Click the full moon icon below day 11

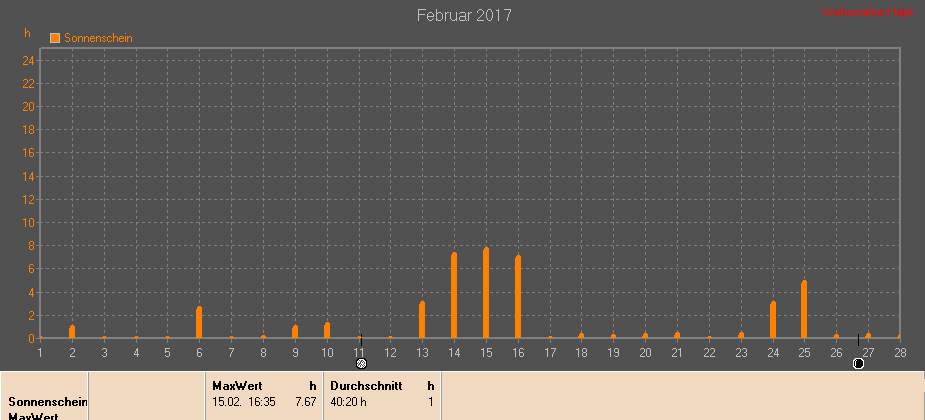pyautogui.click(x=362, y=363)
